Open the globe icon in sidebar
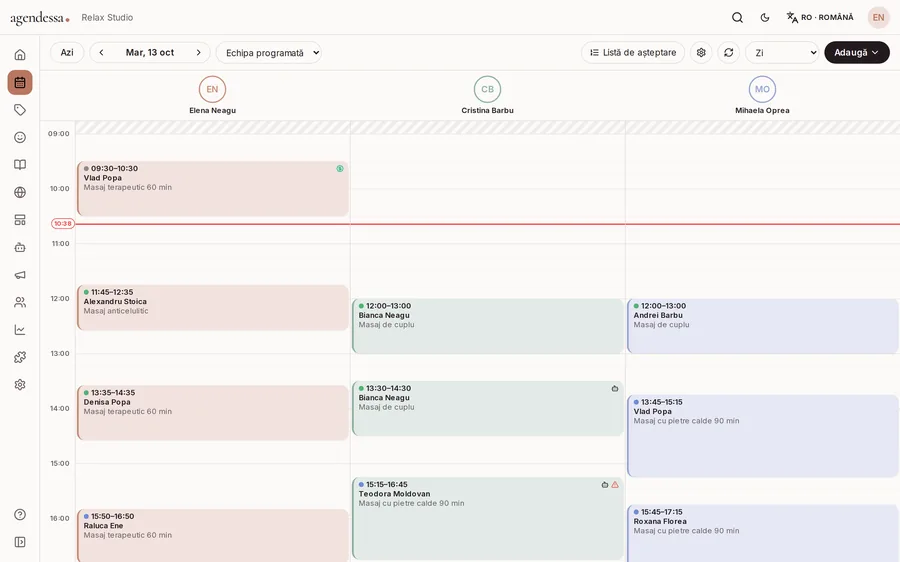This screenshot has height=562, width=900. [20, 192]
